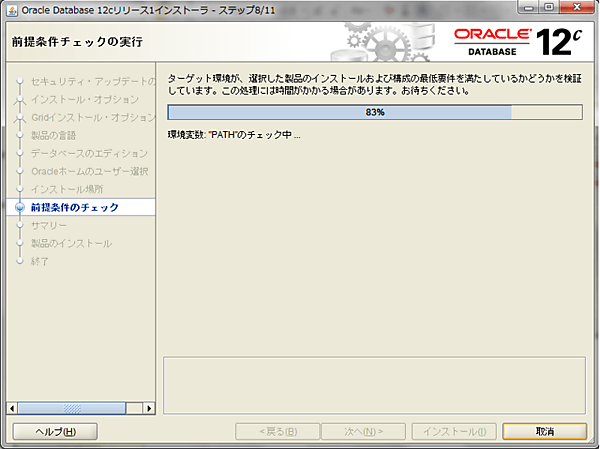The height and width of the screenshot is (449, 600).
Task: Select the データベースのエディション step
Action: click(89, 153)
